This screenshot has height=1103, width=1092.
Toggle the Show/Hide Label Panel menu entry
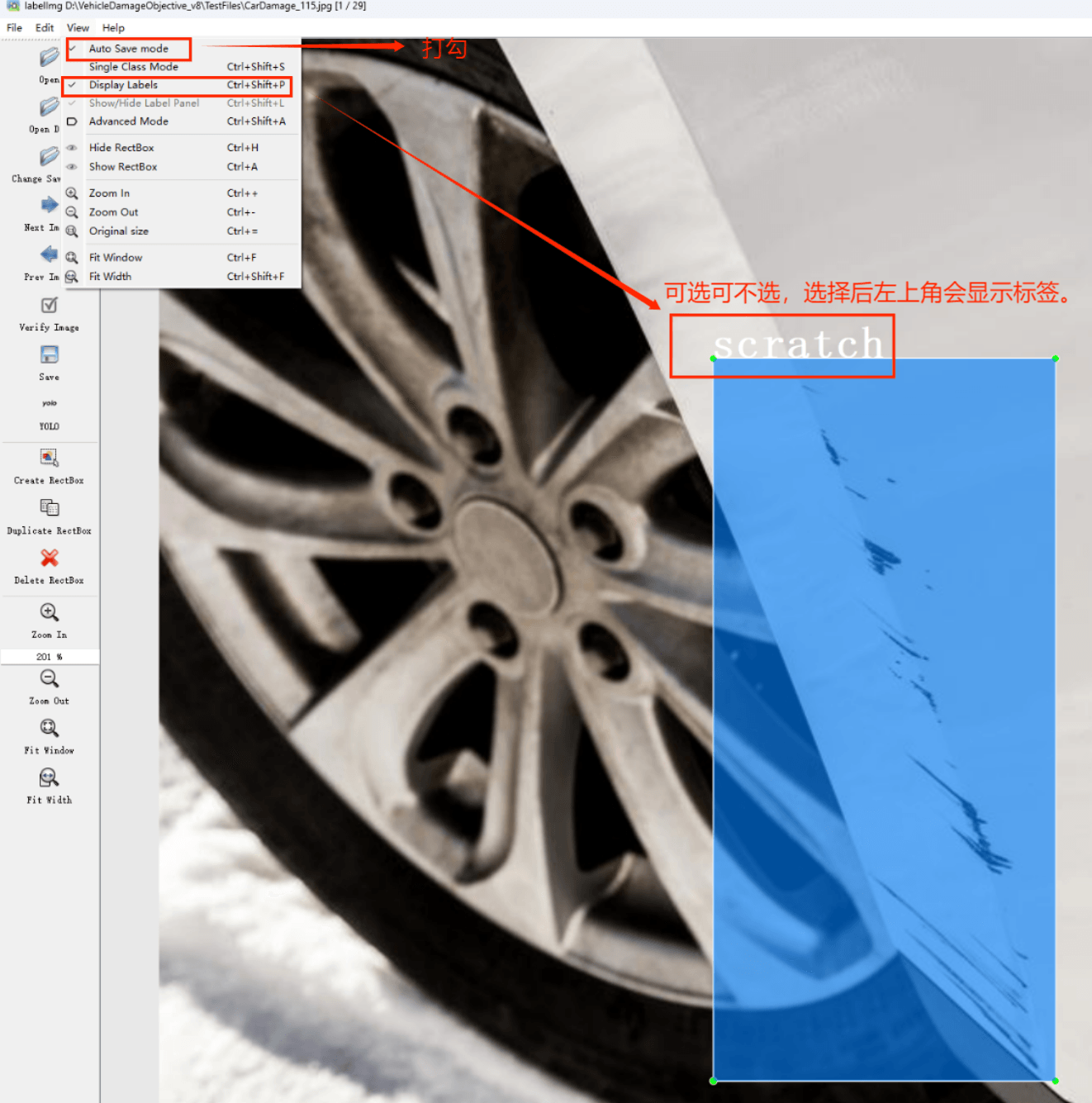point(182,103)
